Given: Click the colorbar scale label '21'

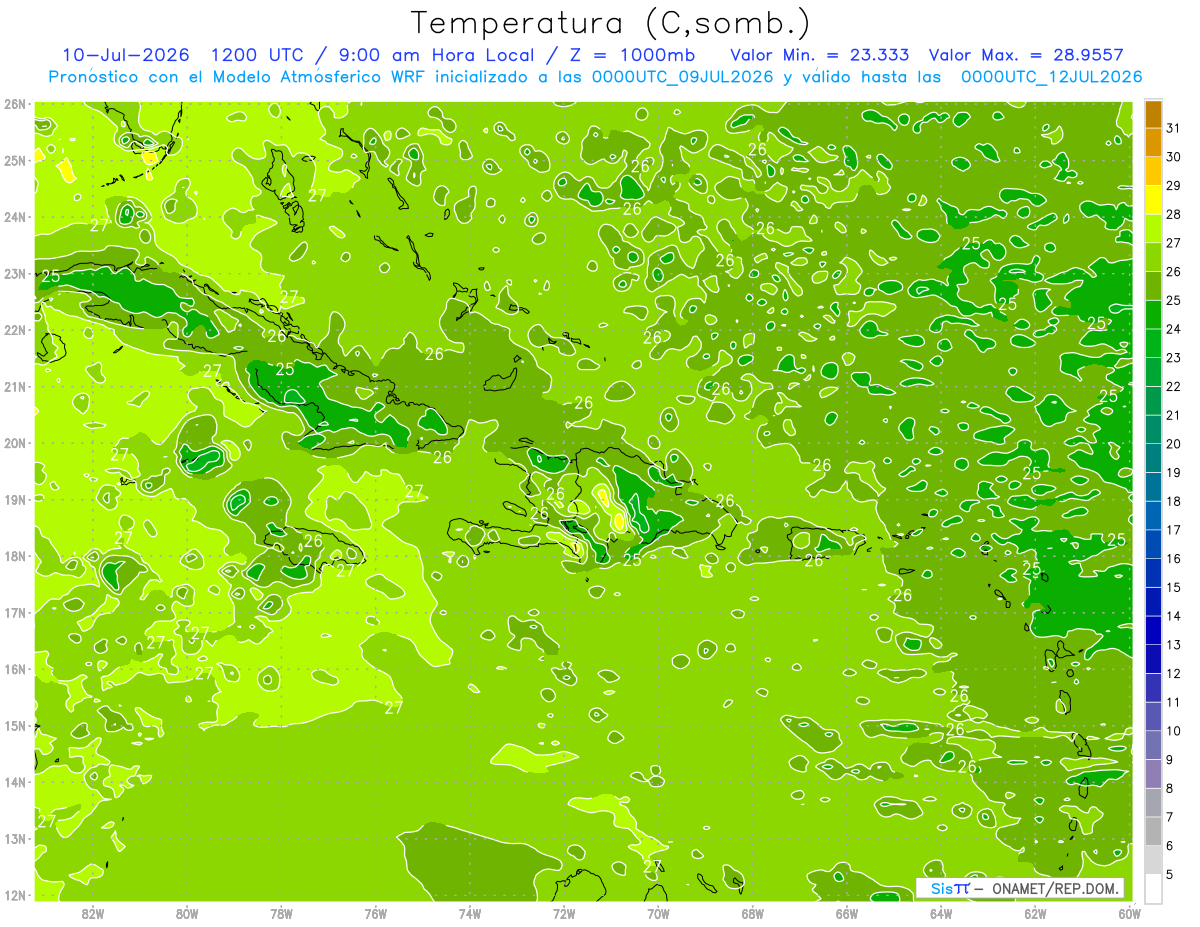Looking at the screenshot, I should (1174, 415).
